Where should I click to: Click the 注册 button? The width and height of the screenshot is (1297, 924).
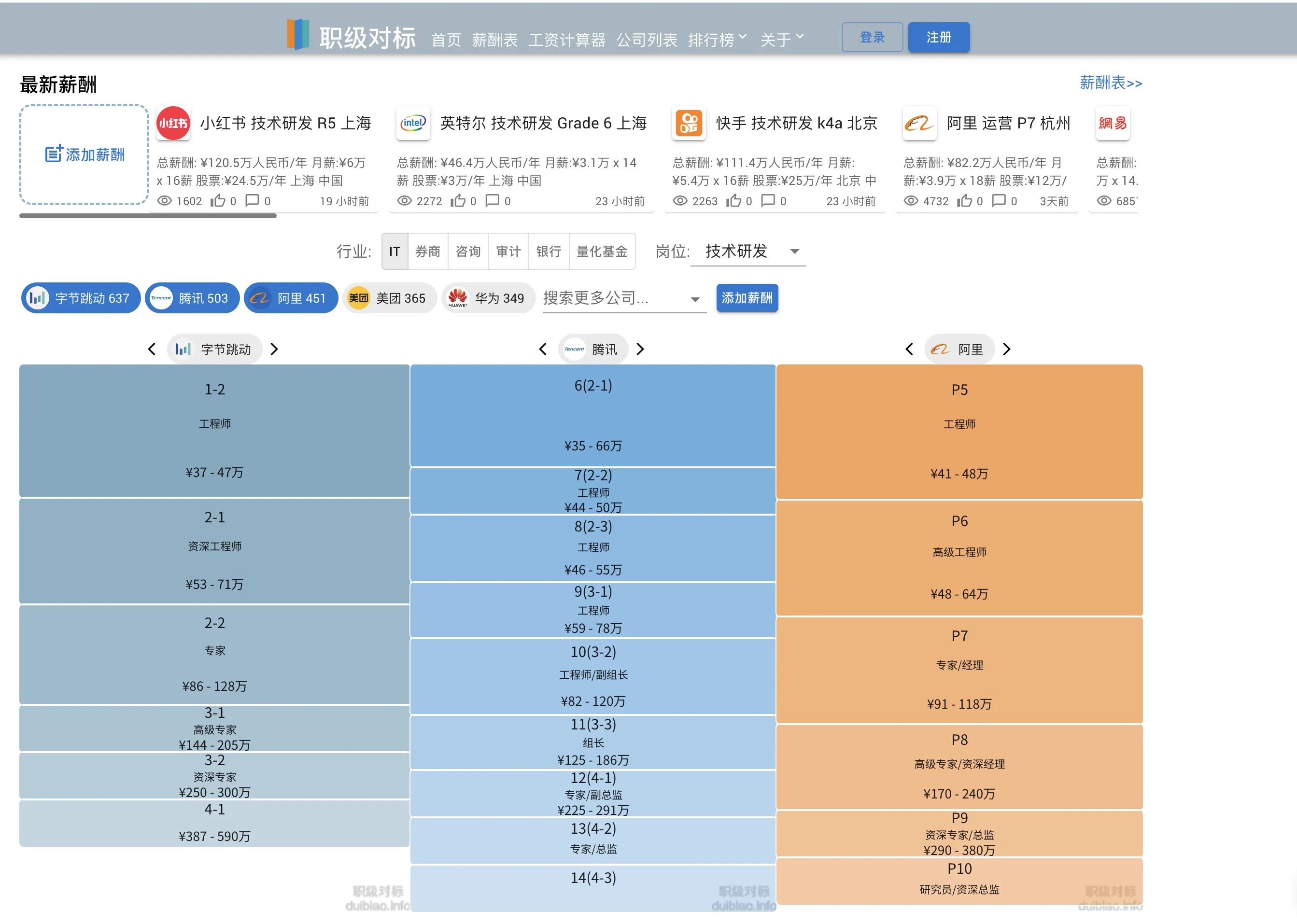pos(939,37)
